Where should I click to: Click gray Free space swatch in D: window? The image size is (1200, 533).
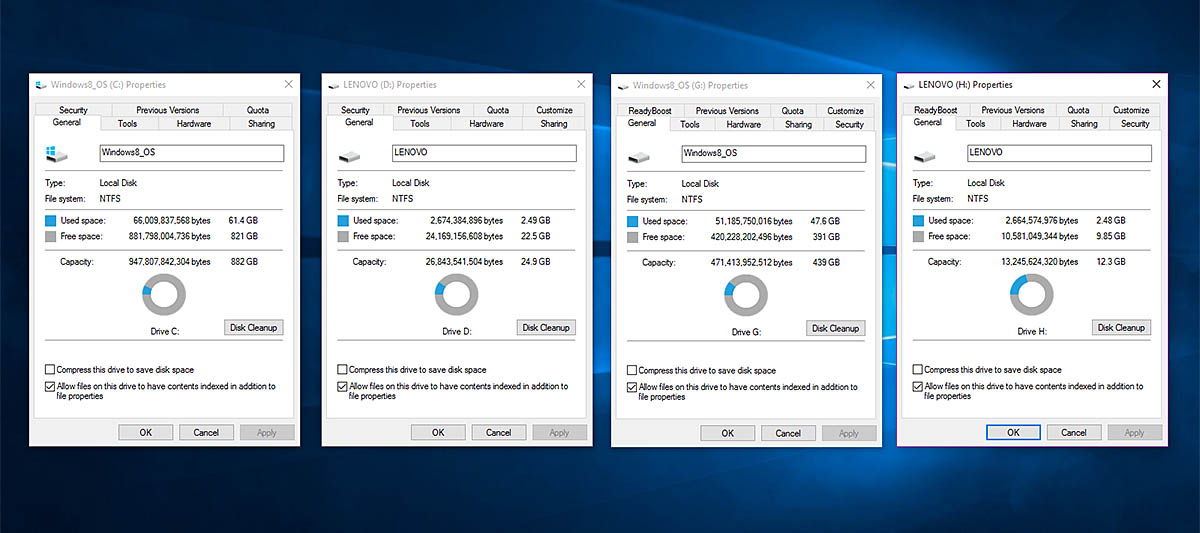pyautogui.click(x=345, y=237)
